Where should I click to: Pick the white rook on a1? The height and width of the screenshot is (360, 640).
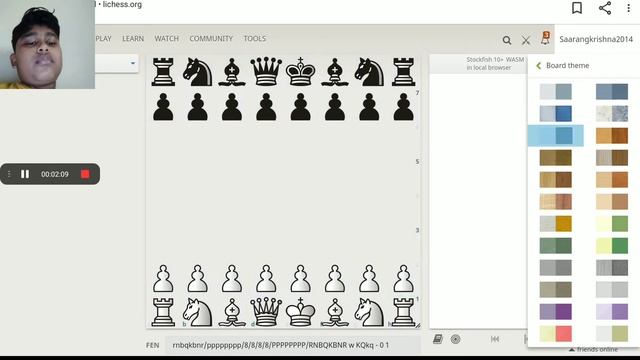tap(163, 312)
